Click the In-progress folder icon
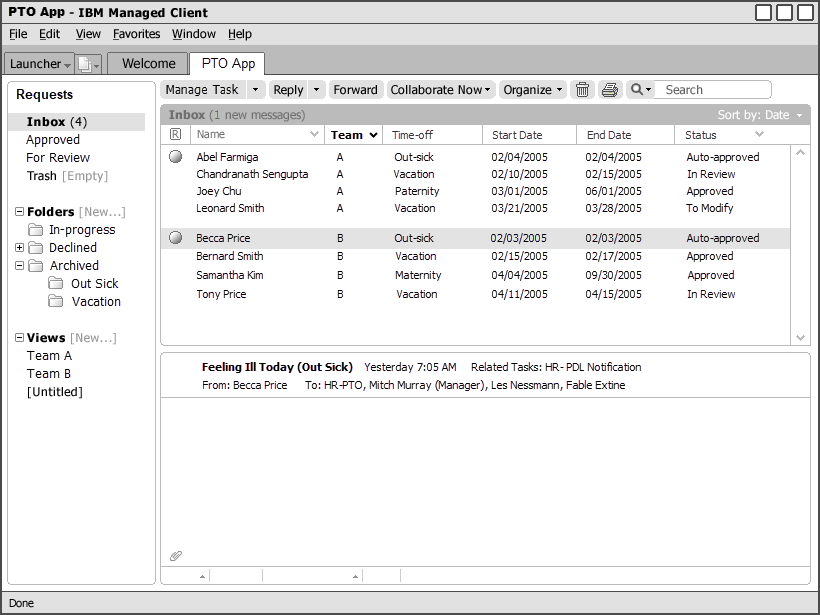This screenshot has height=615, width=820. [x=36, y=230]
